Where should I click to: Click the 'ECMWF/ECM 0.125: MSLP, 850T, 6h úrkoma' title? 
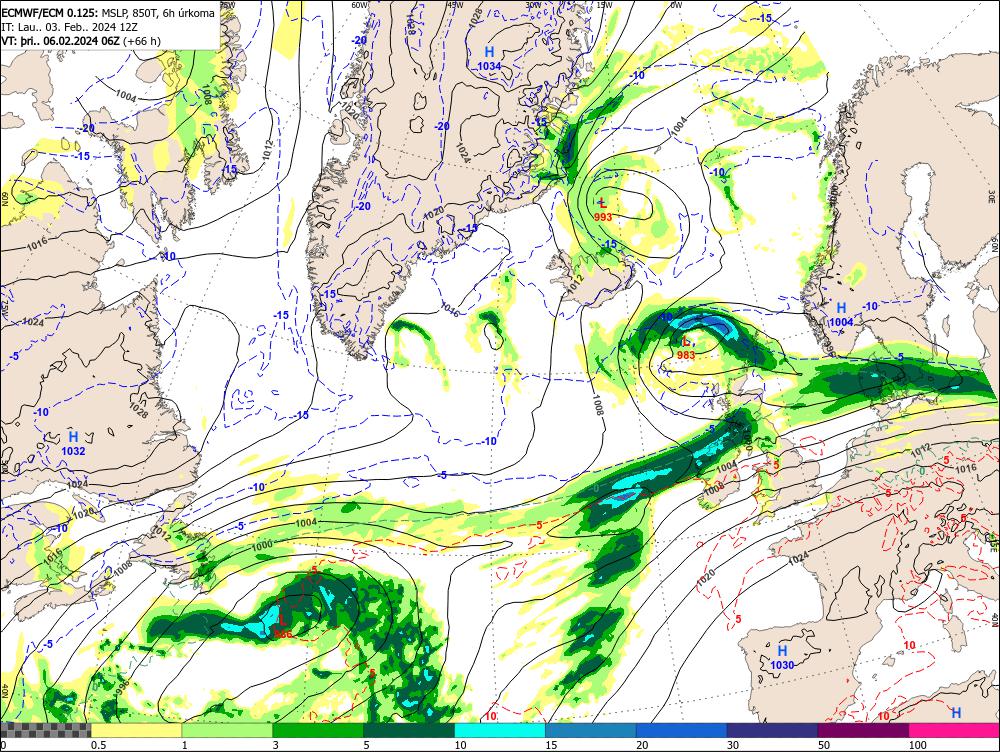[x=108, y=13]
